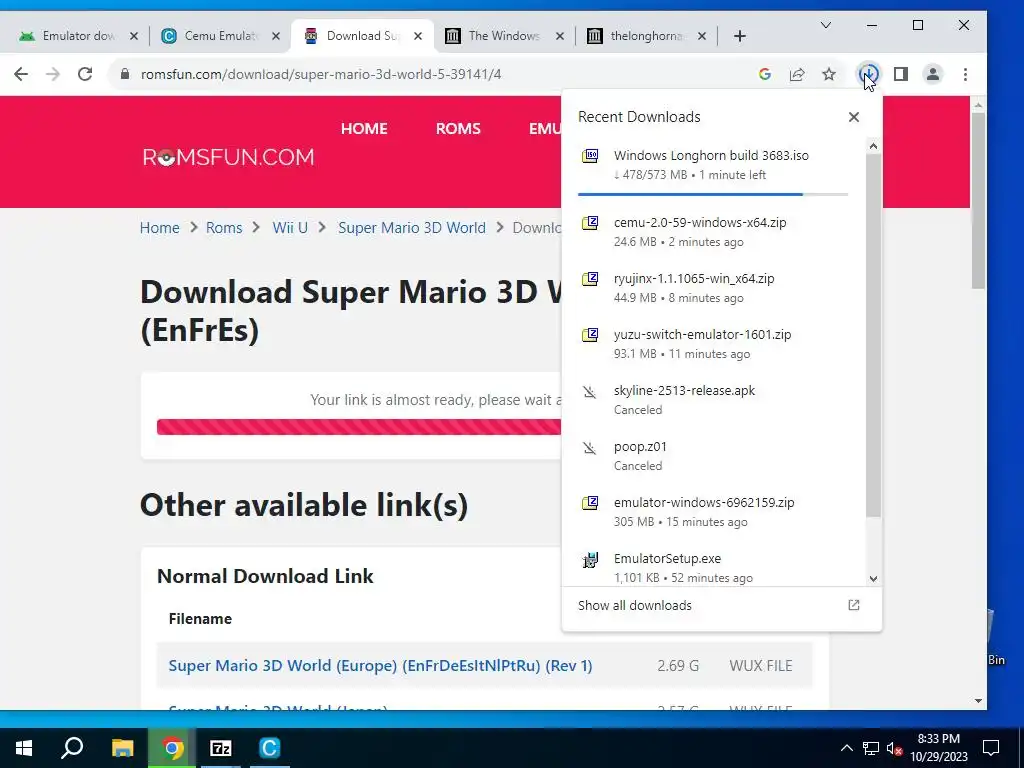Image resolution: width=1024 pixels, height=768 pixels.
Task: Bookmark this page with the star
Action: click(x=829, y=74)
